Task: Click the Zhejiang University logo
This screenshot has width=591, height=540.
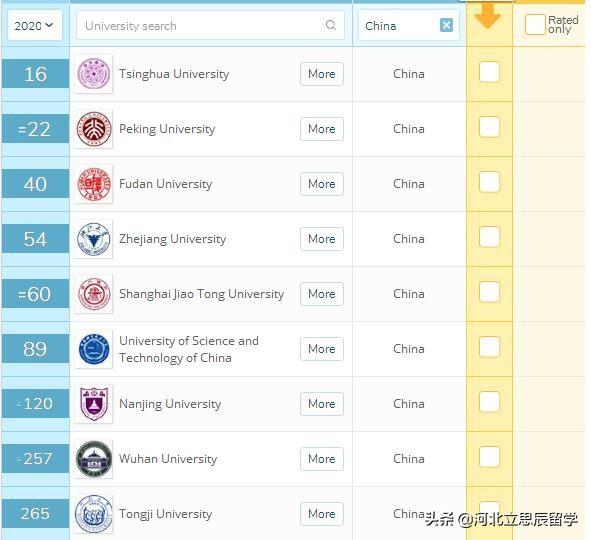Action: 94,239
